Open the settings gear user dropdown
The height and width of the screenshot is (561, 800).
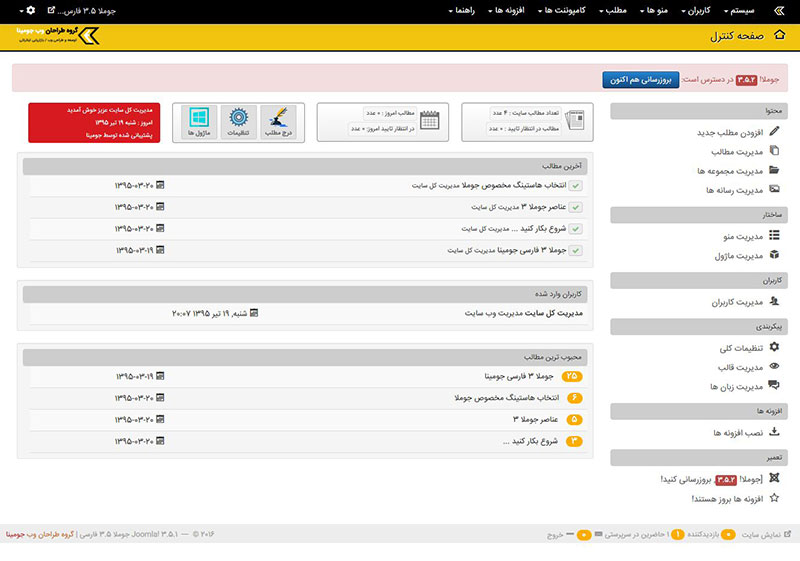(28, 10)
